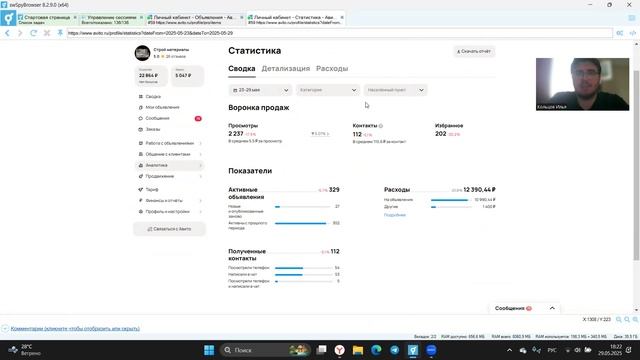Open the 23-29 мая date range dropdown
640x360 pixels.
pos(260,90)
